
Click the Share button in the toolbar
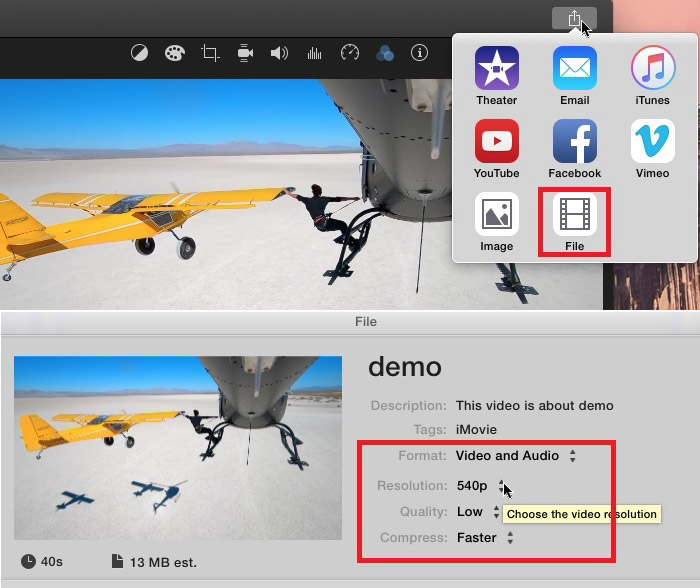(x=574, y=18)
